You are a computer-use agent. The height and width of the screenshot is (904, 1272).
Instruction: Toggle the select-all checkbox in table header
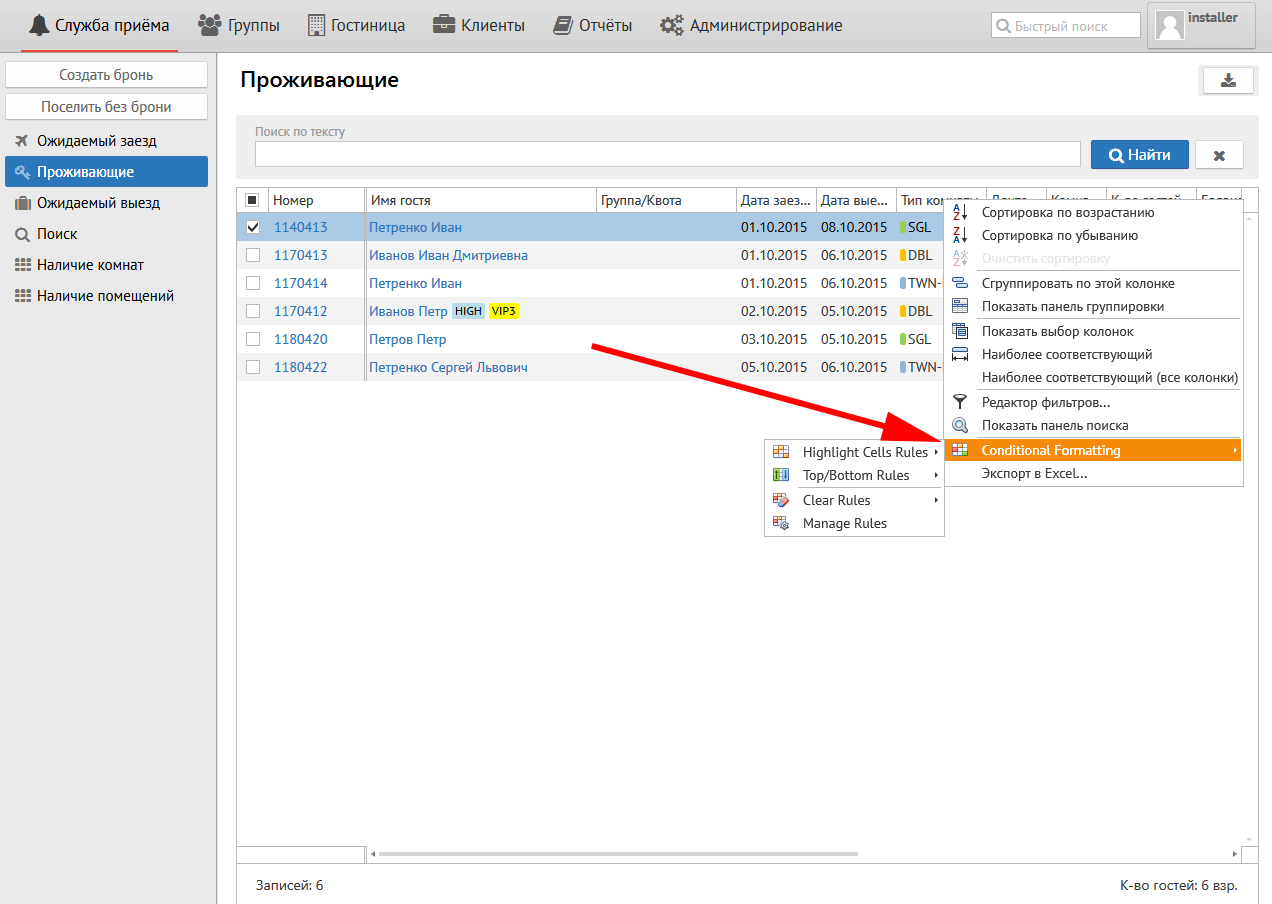coord(253,200)
